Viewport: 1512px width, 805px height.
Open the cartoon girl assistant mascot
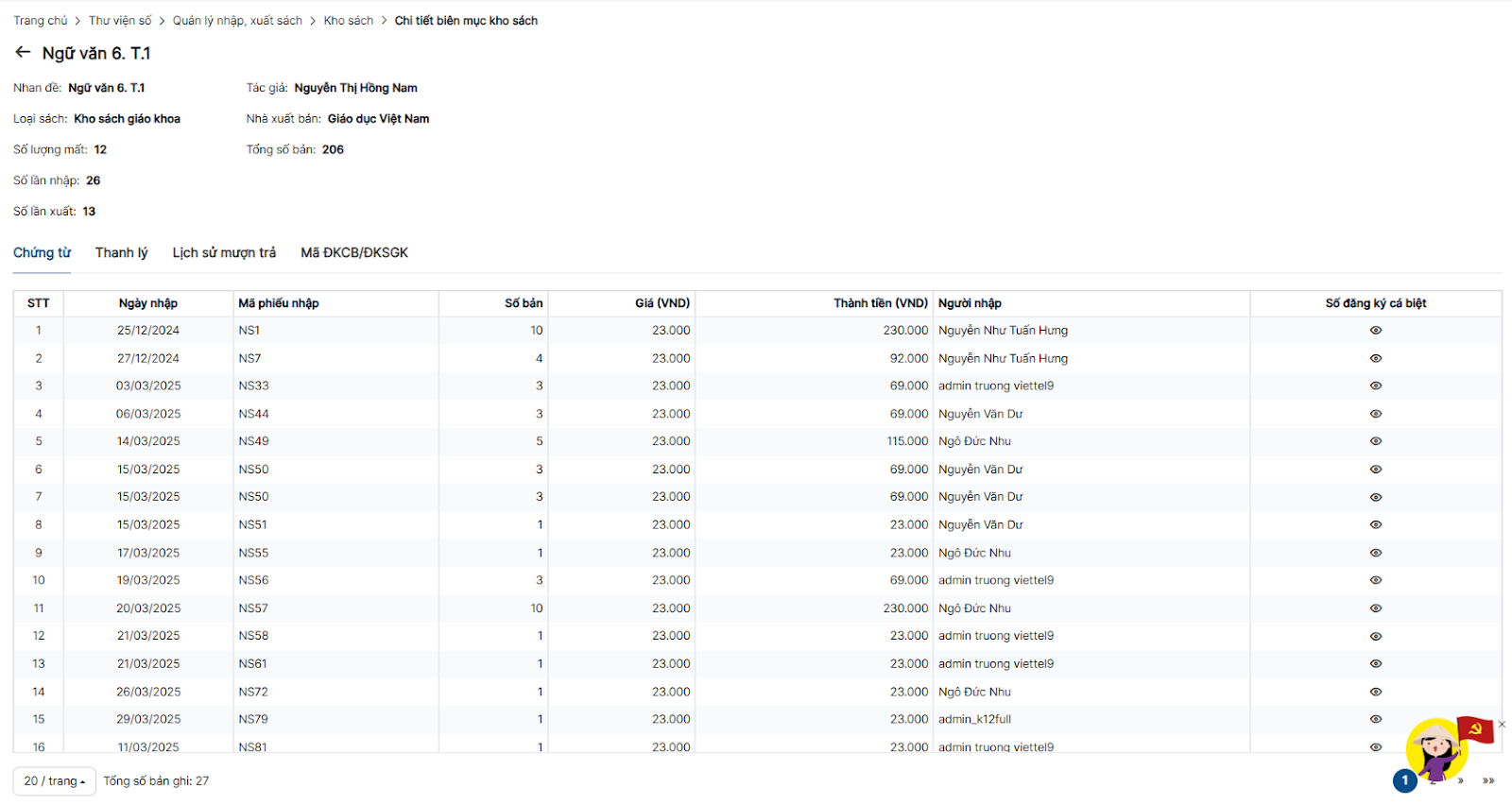(x=1436, y=749)
